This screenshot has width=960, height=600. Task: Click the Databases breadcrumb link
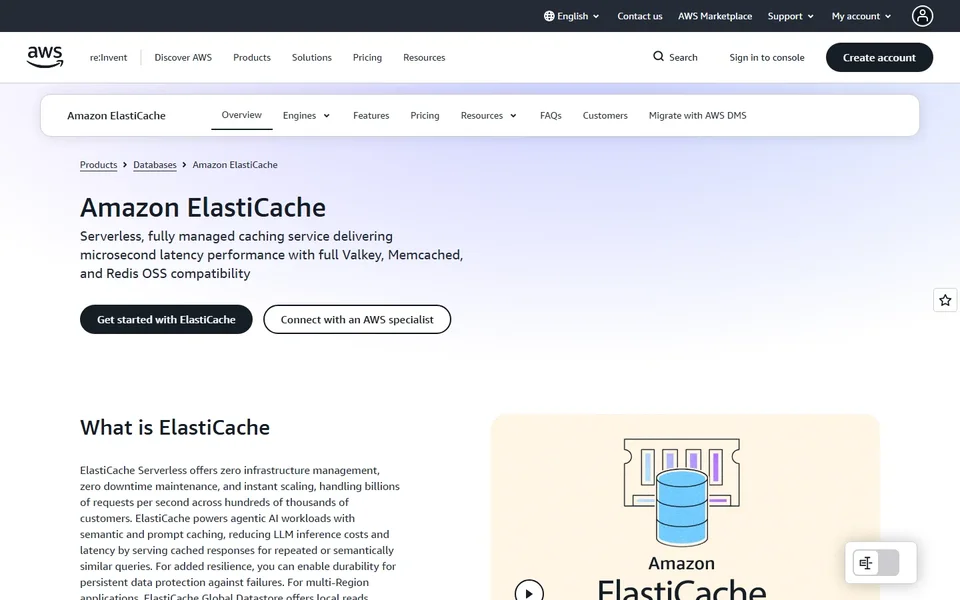tap(155, 165)
